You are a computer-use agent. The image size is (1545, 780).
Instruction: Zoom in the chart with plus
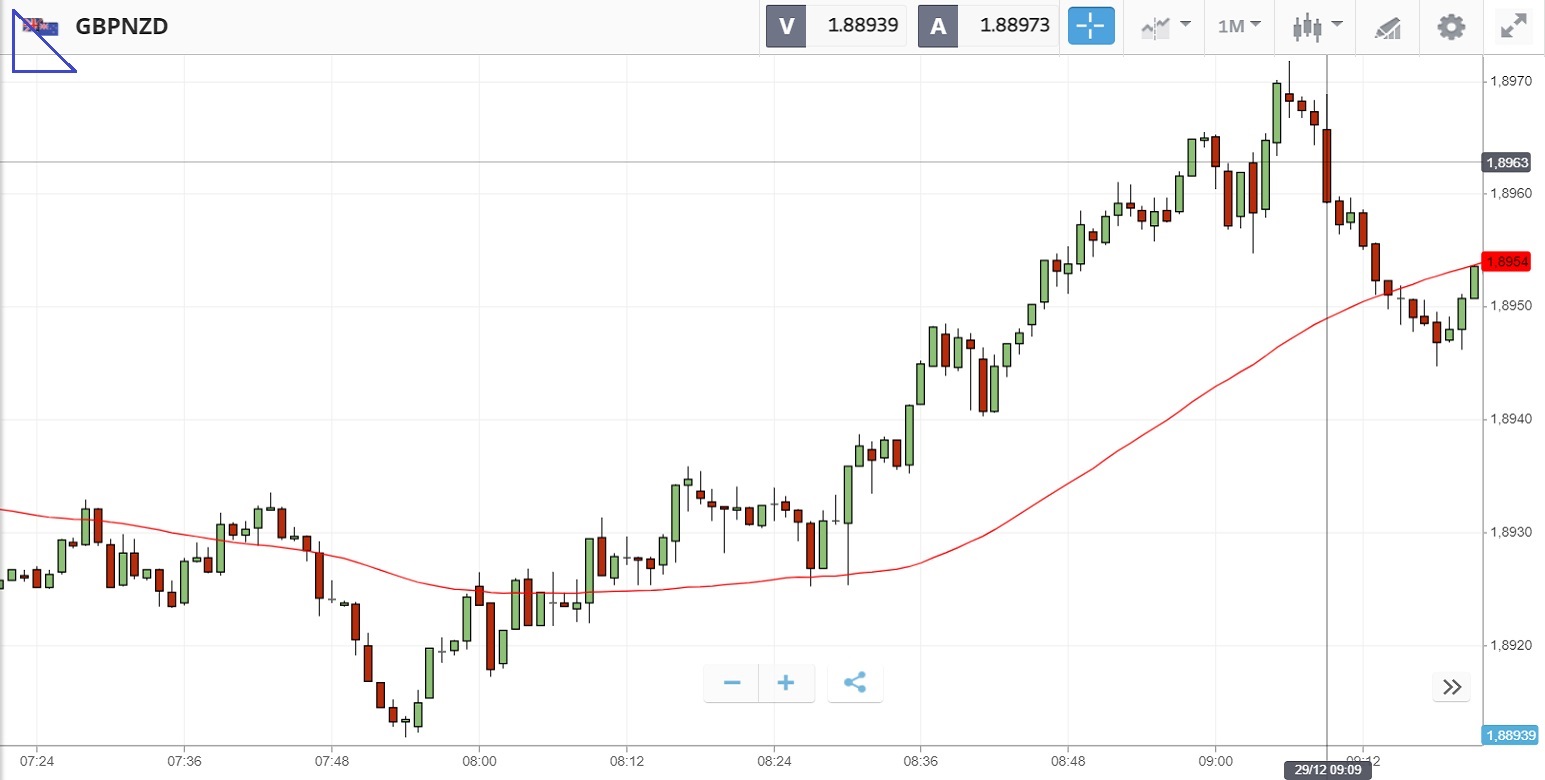(786, 684)
